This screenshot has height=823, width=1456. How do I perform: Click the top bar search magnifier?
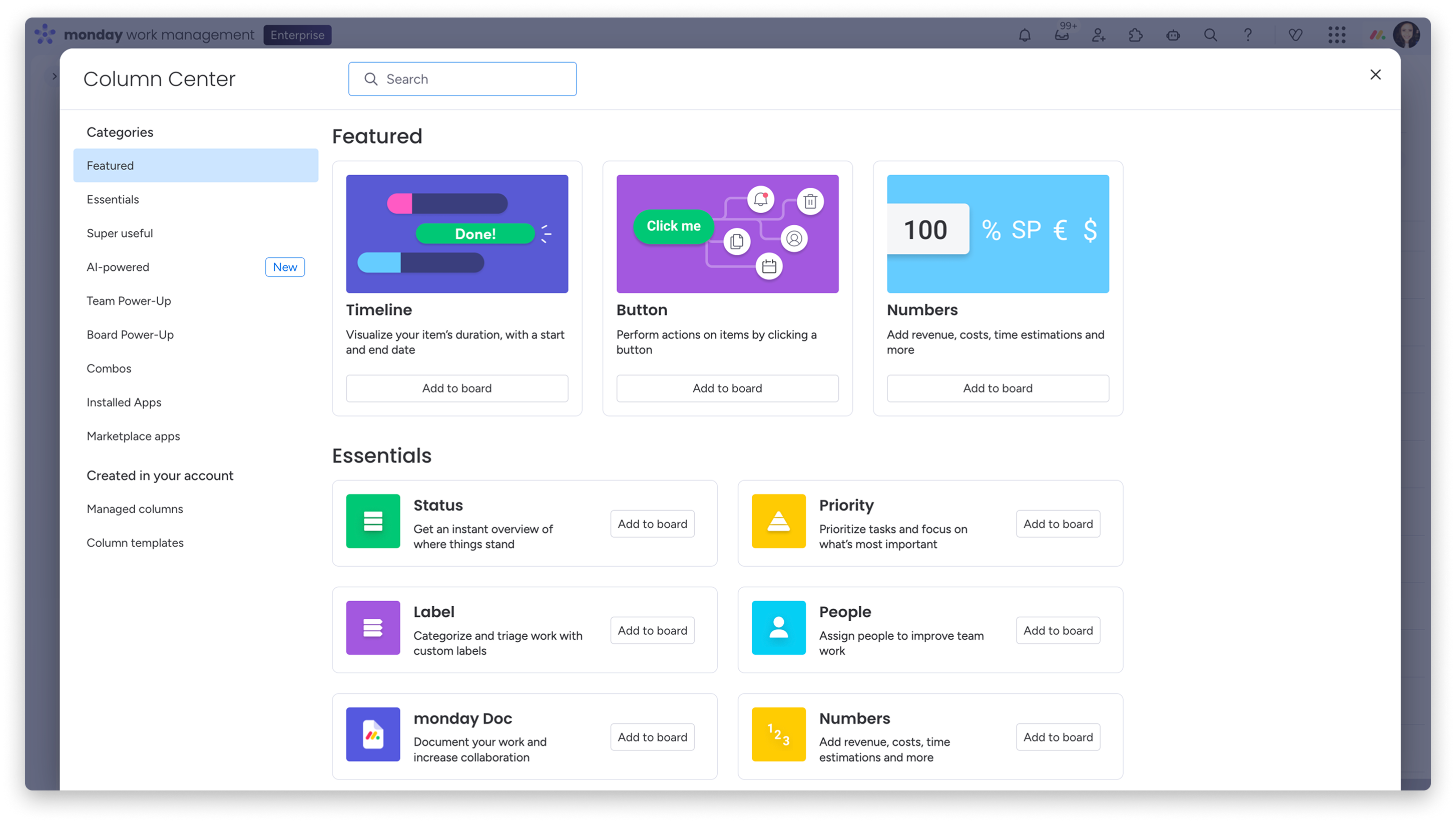click(1210, 35)
